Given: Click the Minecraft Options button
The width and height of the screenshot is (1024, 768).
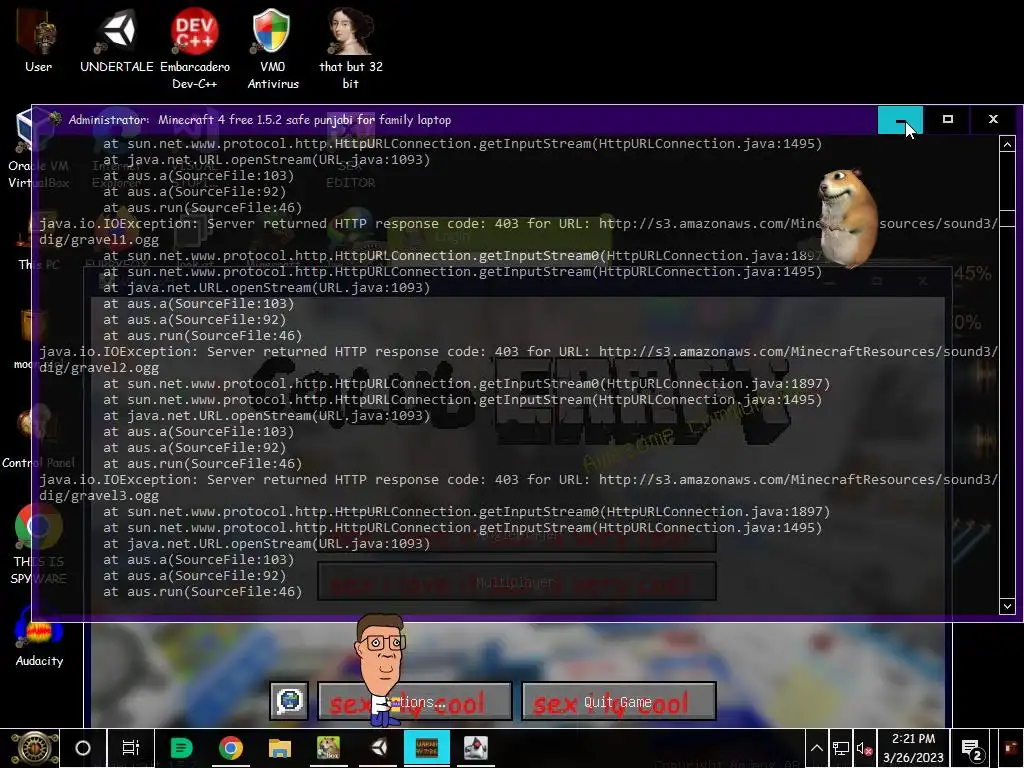Looking at the screenshot, I should [x=415, y=702].
